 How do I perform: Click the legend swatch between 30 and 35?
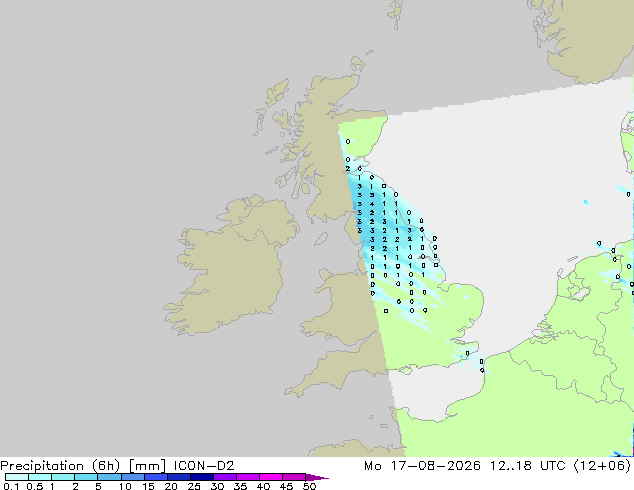(225, 477)
